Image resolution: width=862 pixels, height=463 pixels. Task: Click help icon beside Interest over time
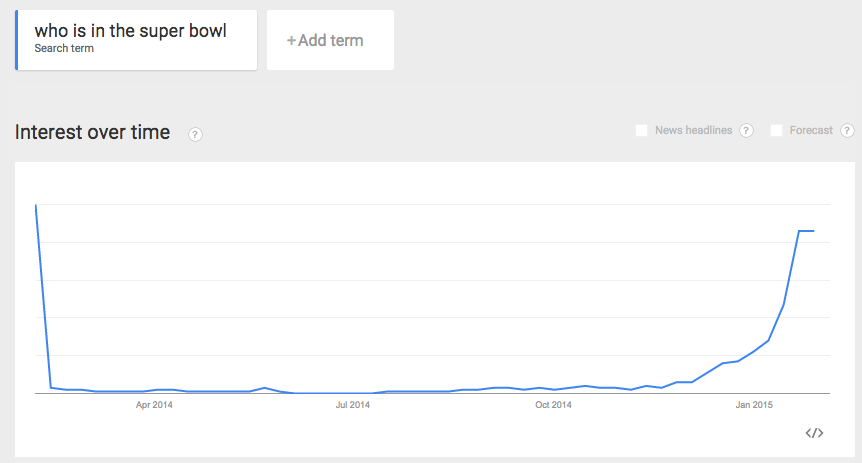pos(196,134)
